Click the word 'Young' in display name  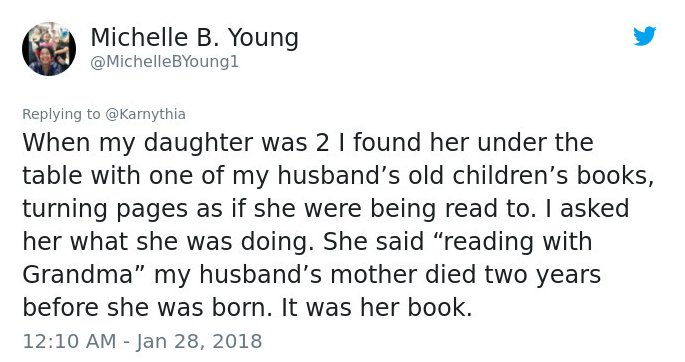(263, 38)
